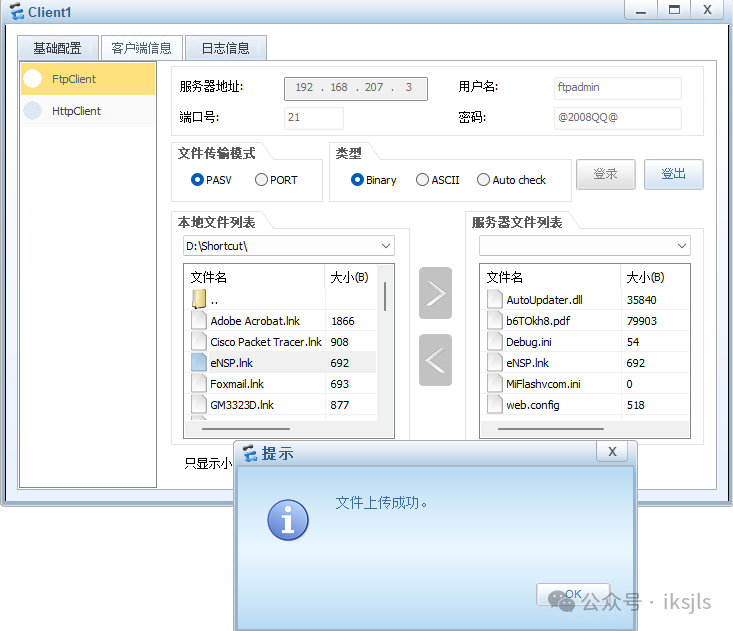The image size is (733, 631).
Task: Click the download left-arrow transfer button
Action: (435, 360)
